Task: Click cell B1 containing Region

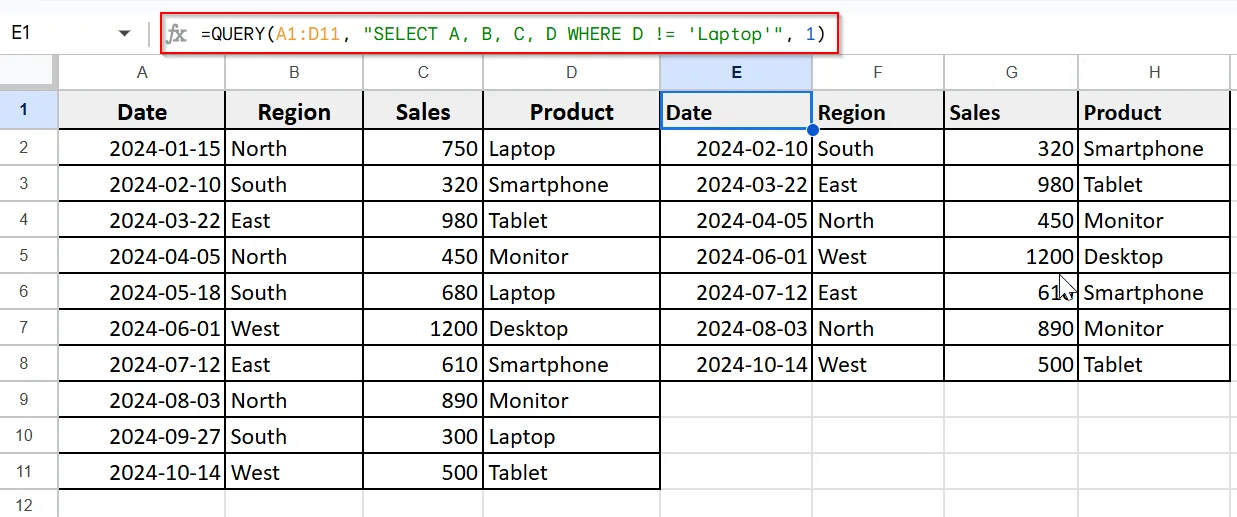Action: [294, 112]
